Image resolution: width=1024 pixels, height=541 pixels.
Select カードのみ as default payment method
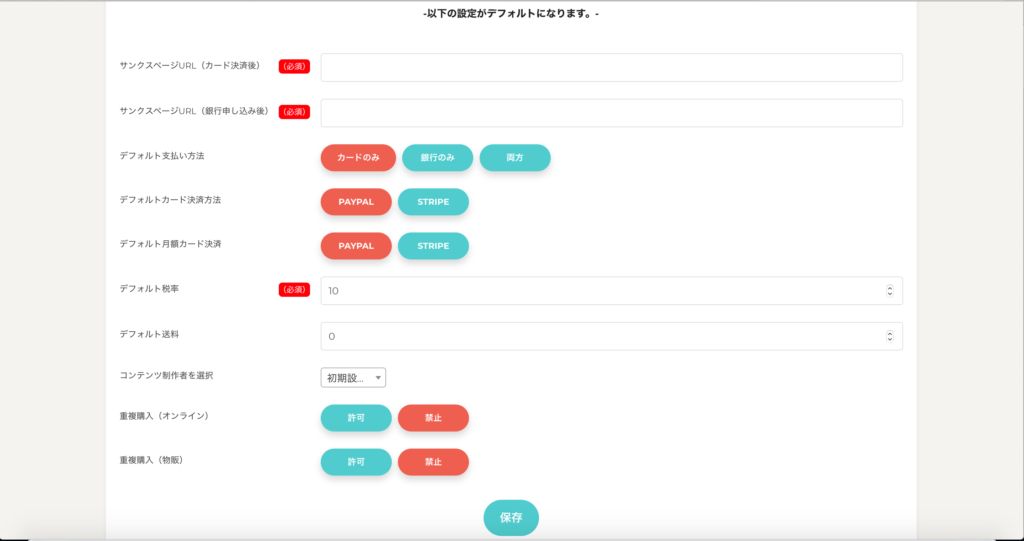357,158
